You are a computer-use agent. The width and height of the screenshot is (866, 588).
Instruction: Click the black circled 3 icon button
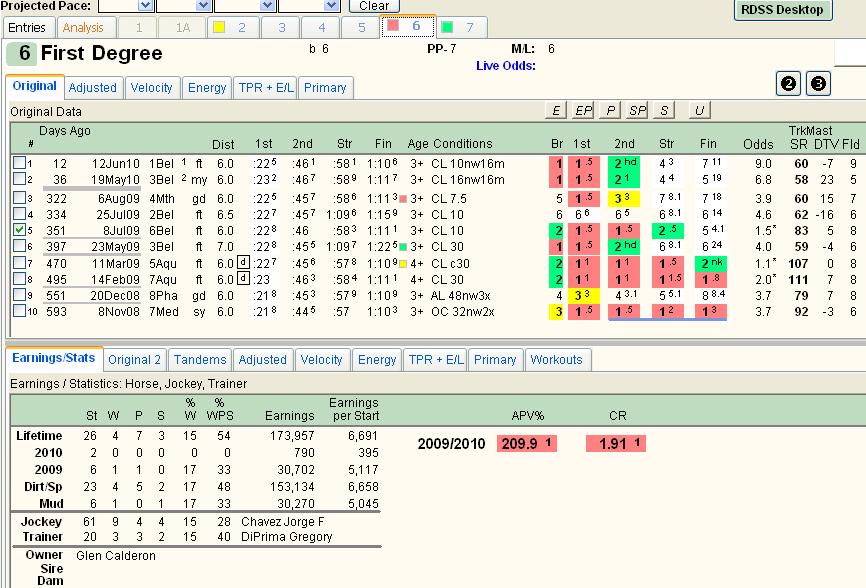pyautogui.click(x=818, y=84)
